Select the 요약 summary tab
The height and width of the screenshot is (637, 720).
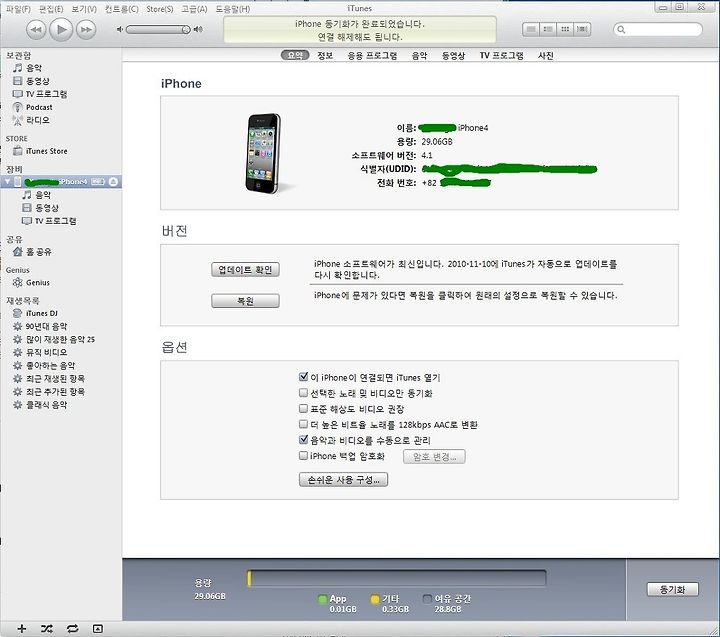click(x=295, y=56)
